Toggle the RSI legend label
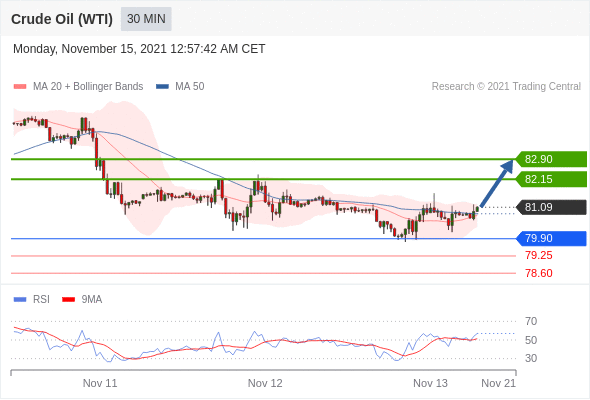The width and height of the screenshot is (590, 400). [x=41, y=300]
